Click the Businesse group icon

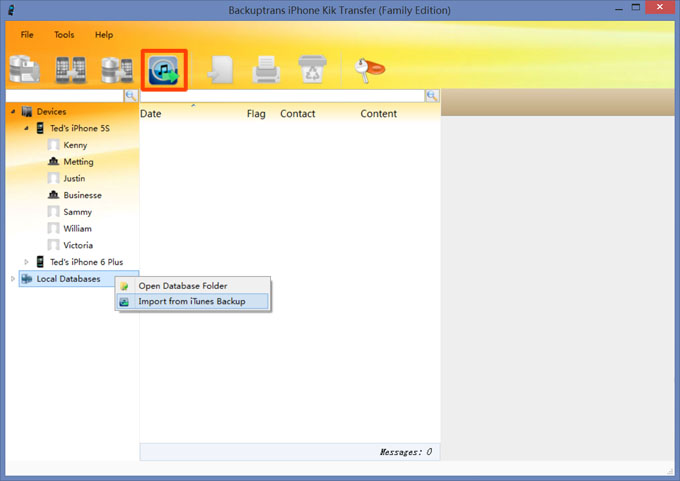pyautogui.click(x=53, y=195)
